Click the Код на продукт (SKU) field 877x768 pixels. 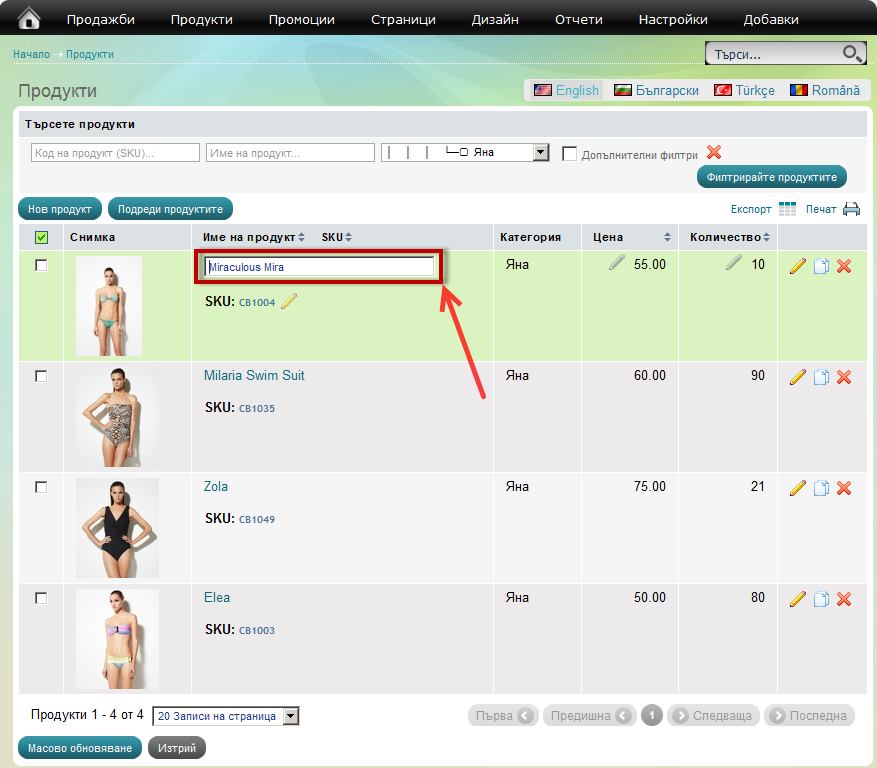115,153
